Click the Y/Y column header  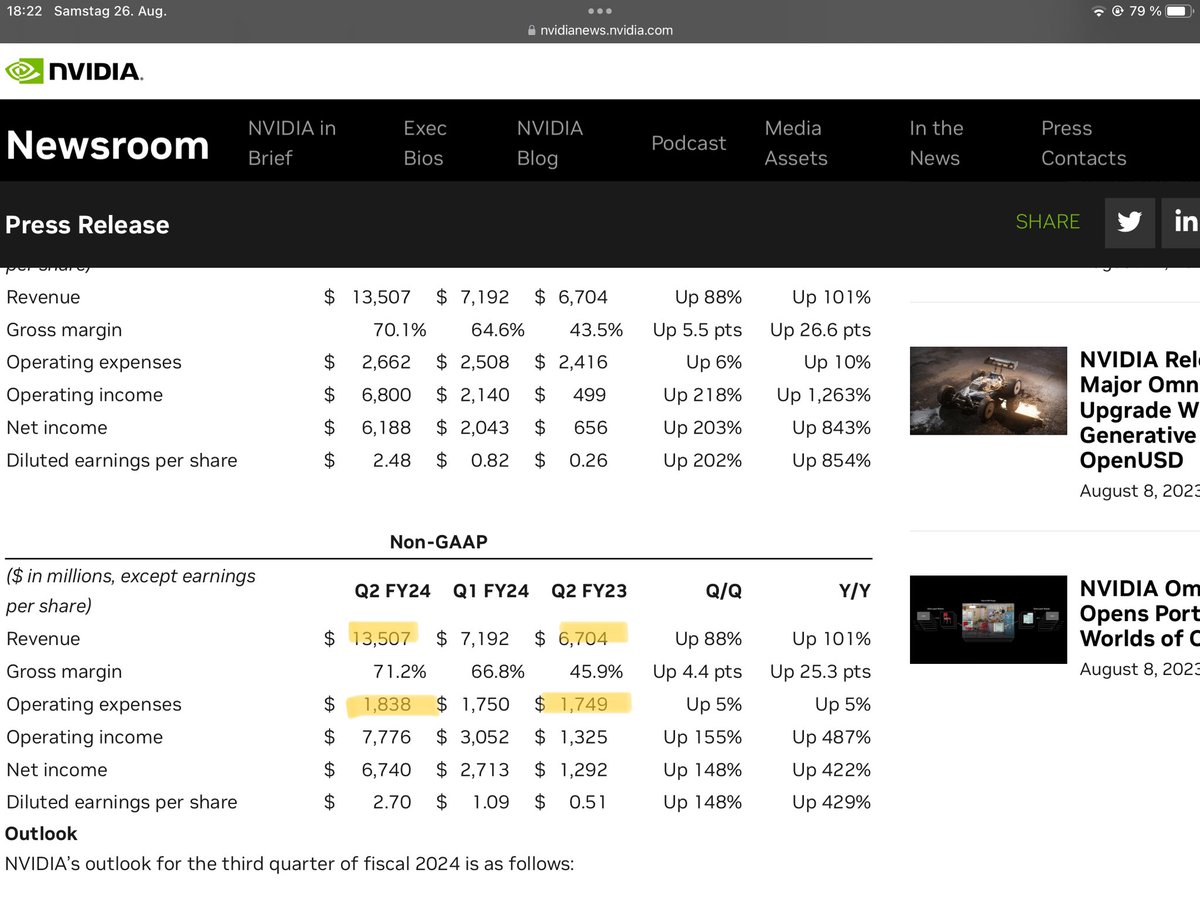click(x=855, y=591)
